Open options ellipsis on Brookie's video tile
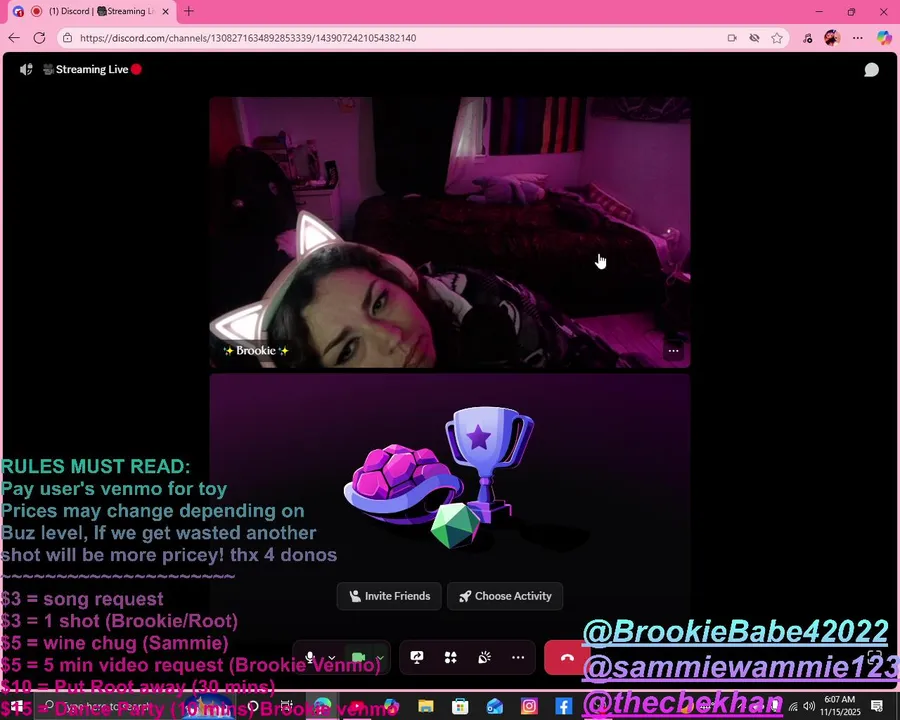Viewport: 900px width, 720px height. pos(673,350)
